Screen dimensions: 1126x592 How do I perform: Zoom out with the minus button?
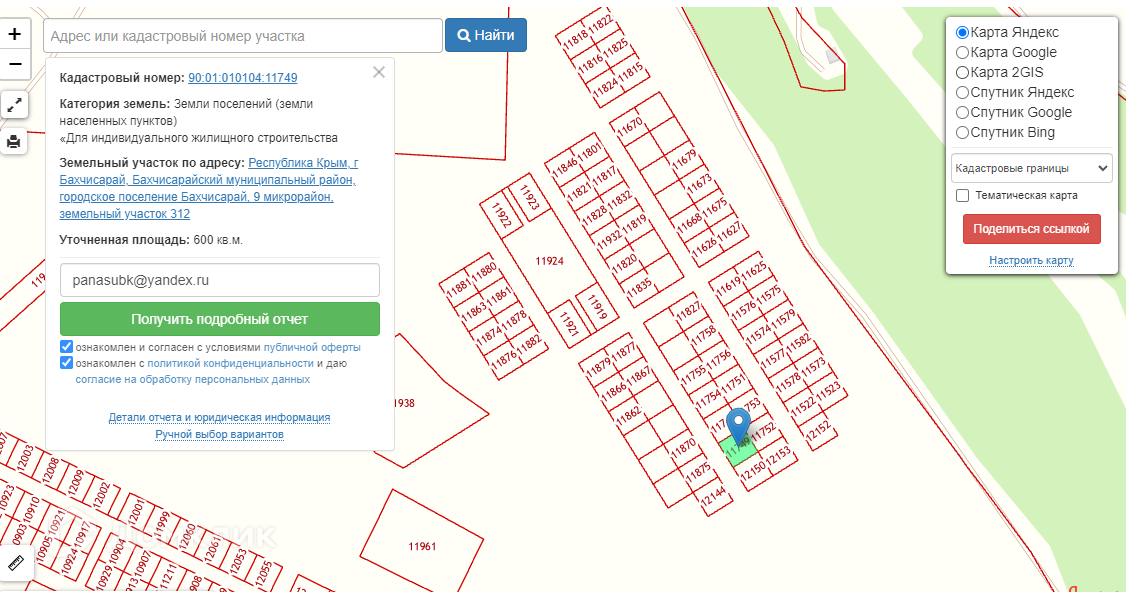(x=14, y=64)
